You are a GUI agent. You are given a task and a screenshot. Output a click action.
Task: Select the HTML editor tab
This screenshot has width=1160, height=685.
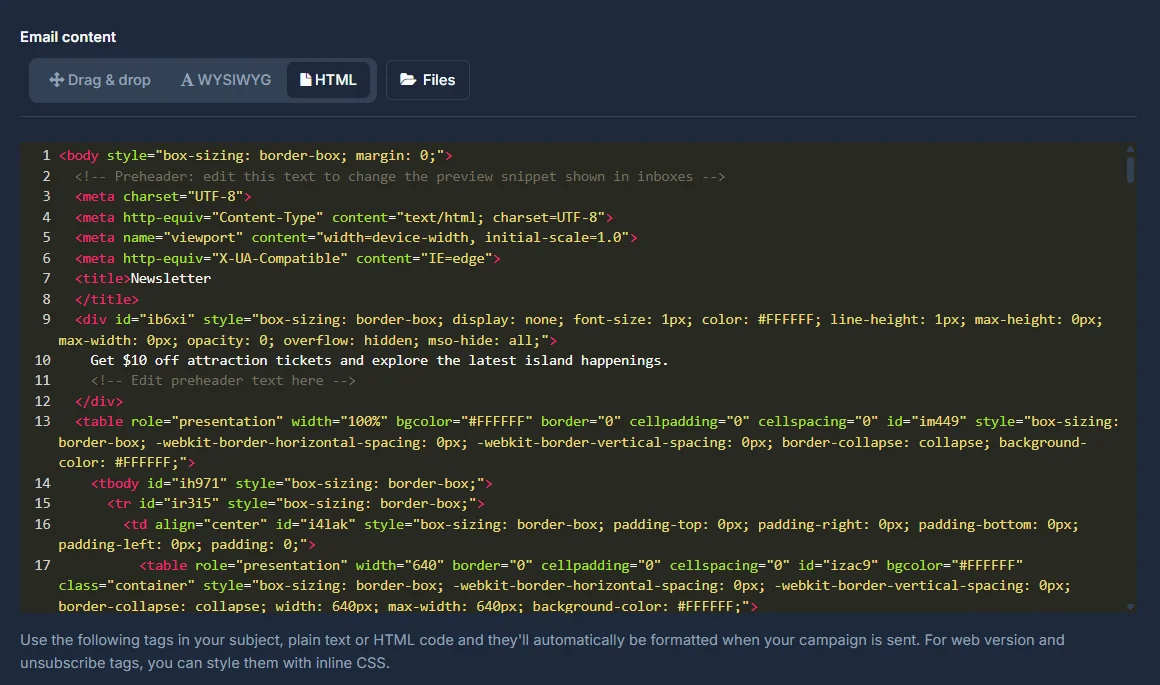pos(328,80)
